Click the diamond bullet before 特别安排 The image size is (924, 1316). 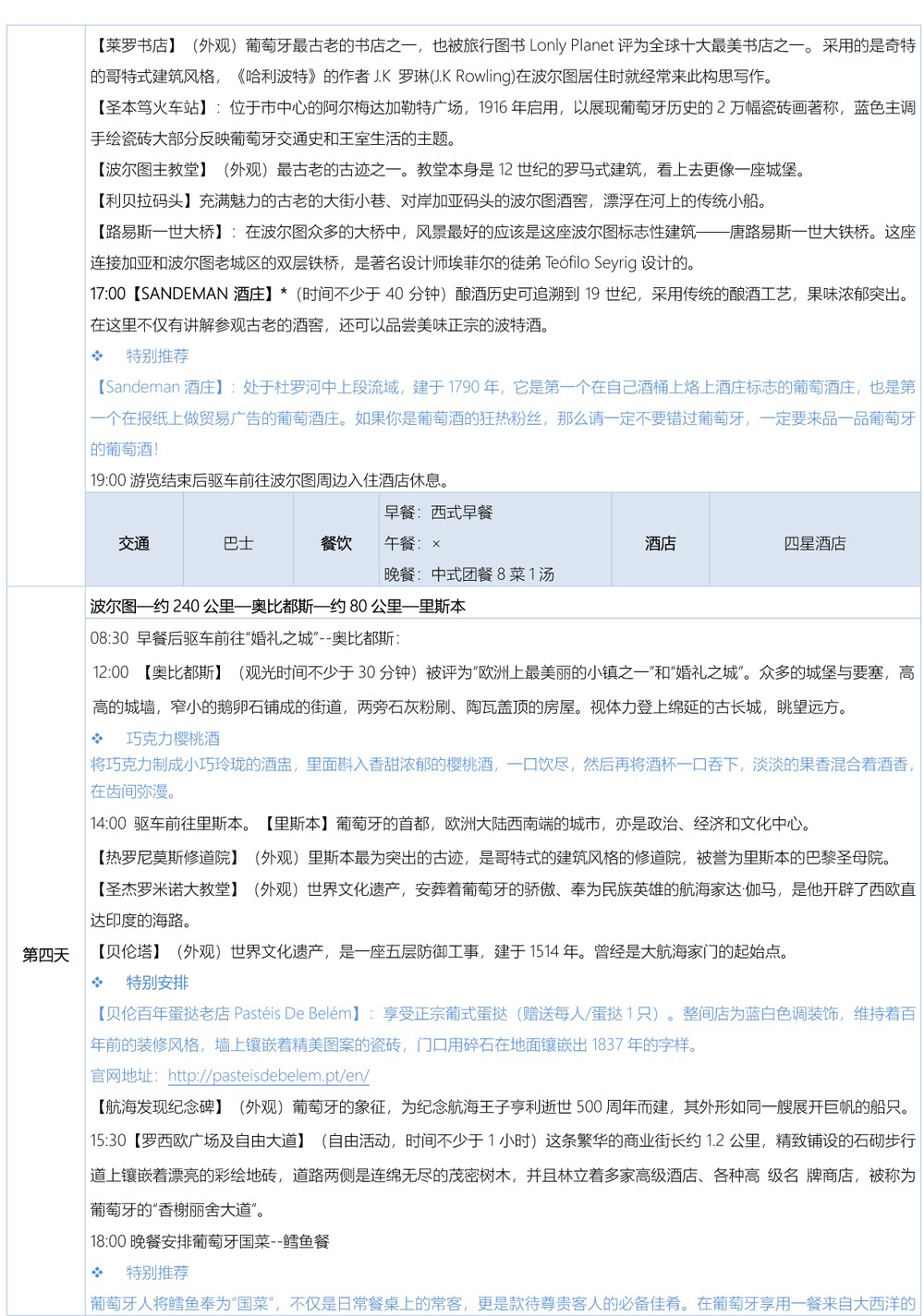pos(97,983)
